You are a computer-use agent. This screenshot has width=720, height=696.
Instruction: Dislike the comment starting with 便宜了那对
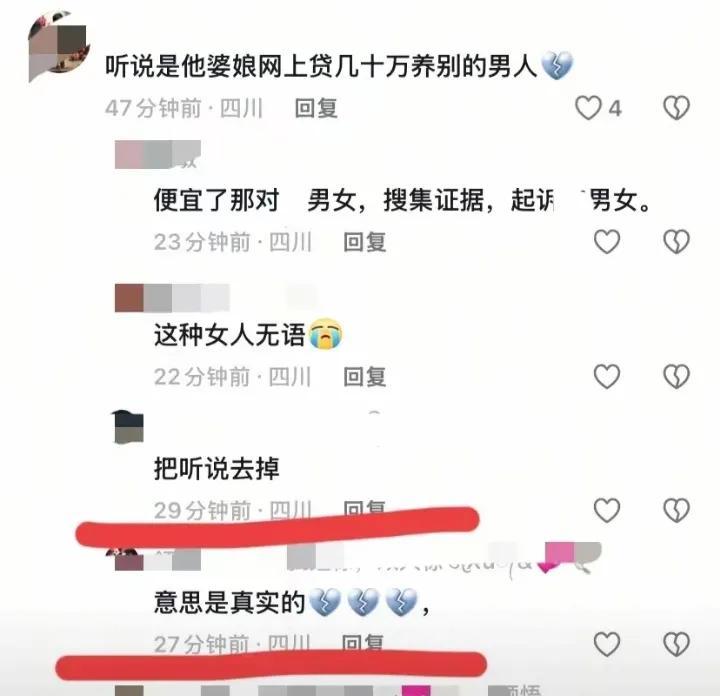(676, 242)
